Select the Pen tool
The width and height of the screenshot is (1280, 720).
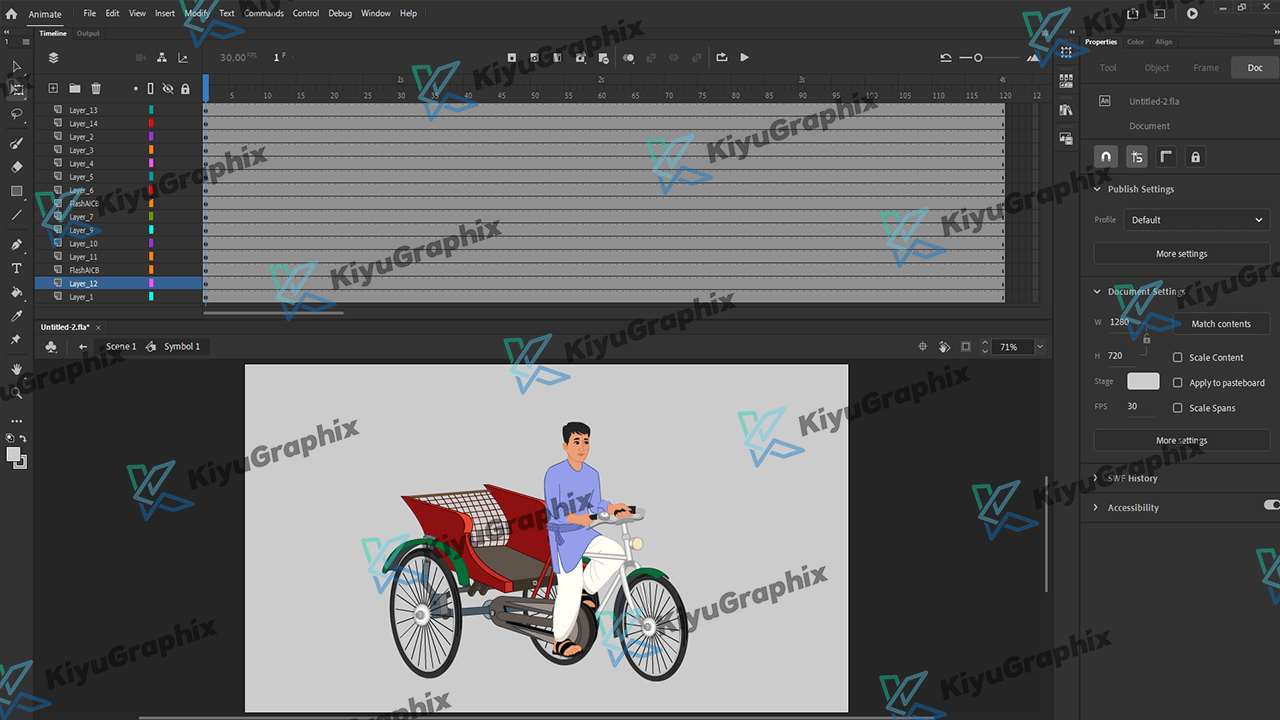[16, 244]
